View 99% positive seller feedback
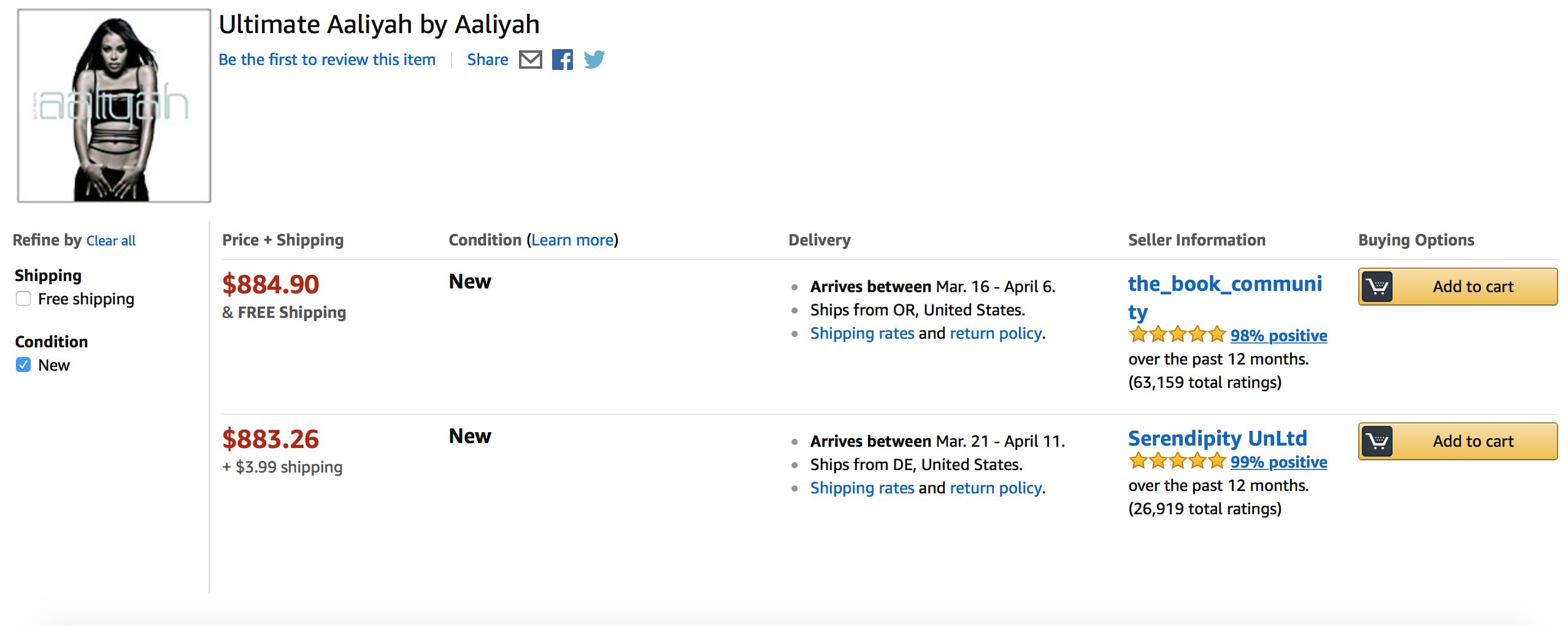Image resolution: width=1568 pixels, height=626 pixels. (1278, 462)
